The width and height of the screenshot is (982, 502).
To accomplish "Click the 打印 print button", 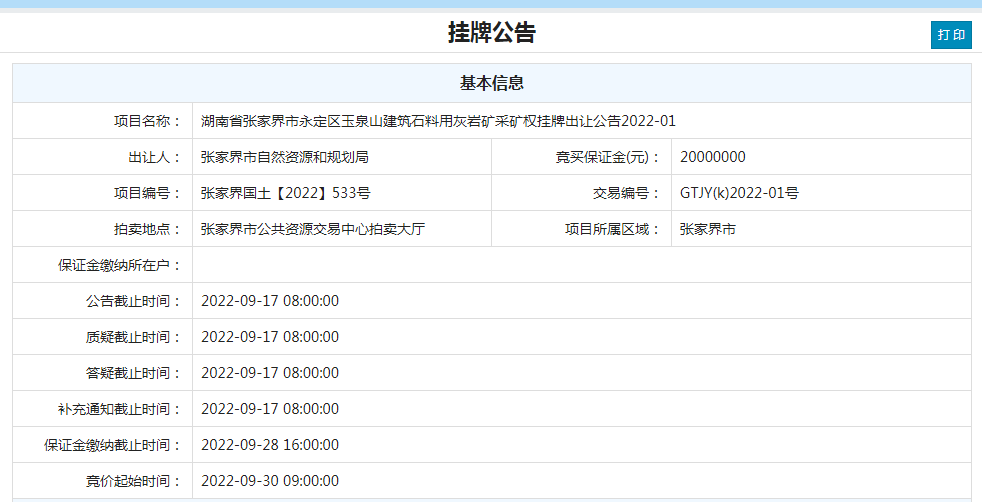I will (x=951, y=34).
